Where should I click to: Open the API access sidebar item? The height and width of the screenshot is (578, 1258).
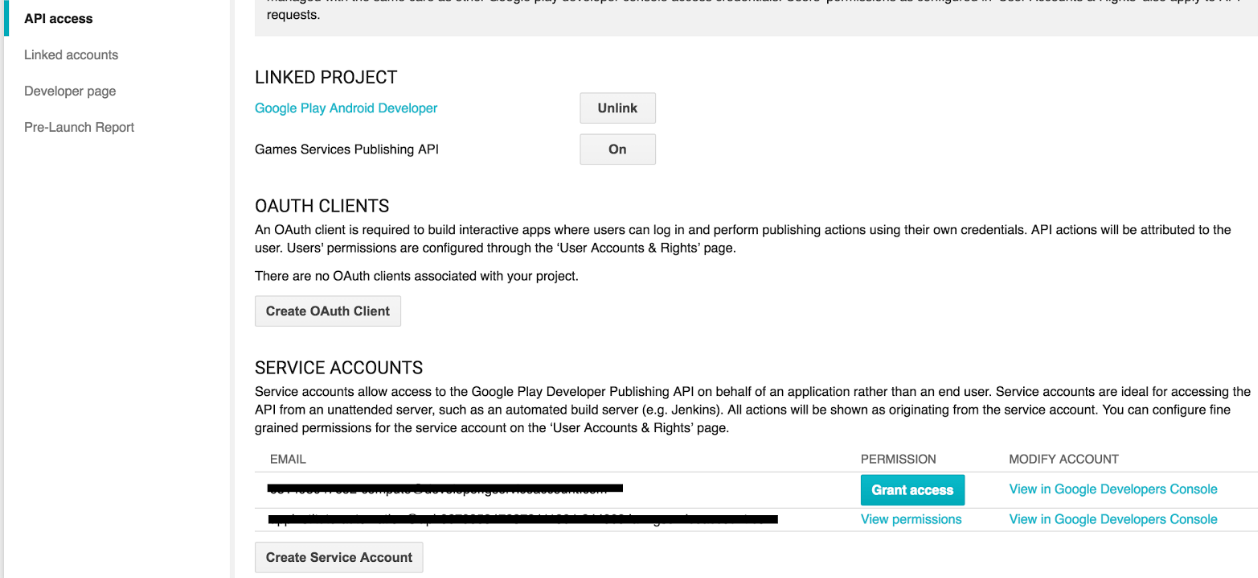click(x=58, y=18)
